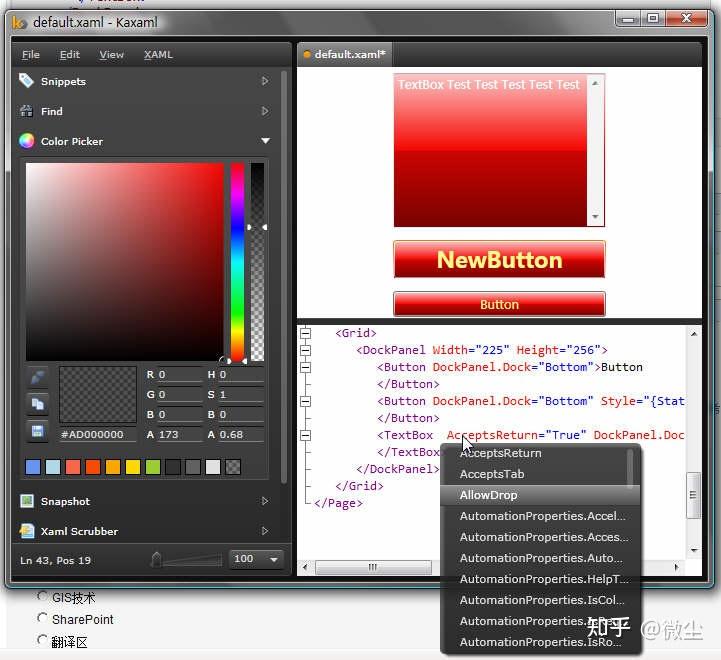The width and height of the screenshot is (721, 660).
Task: Select AcceptsTab in autocomplete list
Action: (x=535, y=474)
